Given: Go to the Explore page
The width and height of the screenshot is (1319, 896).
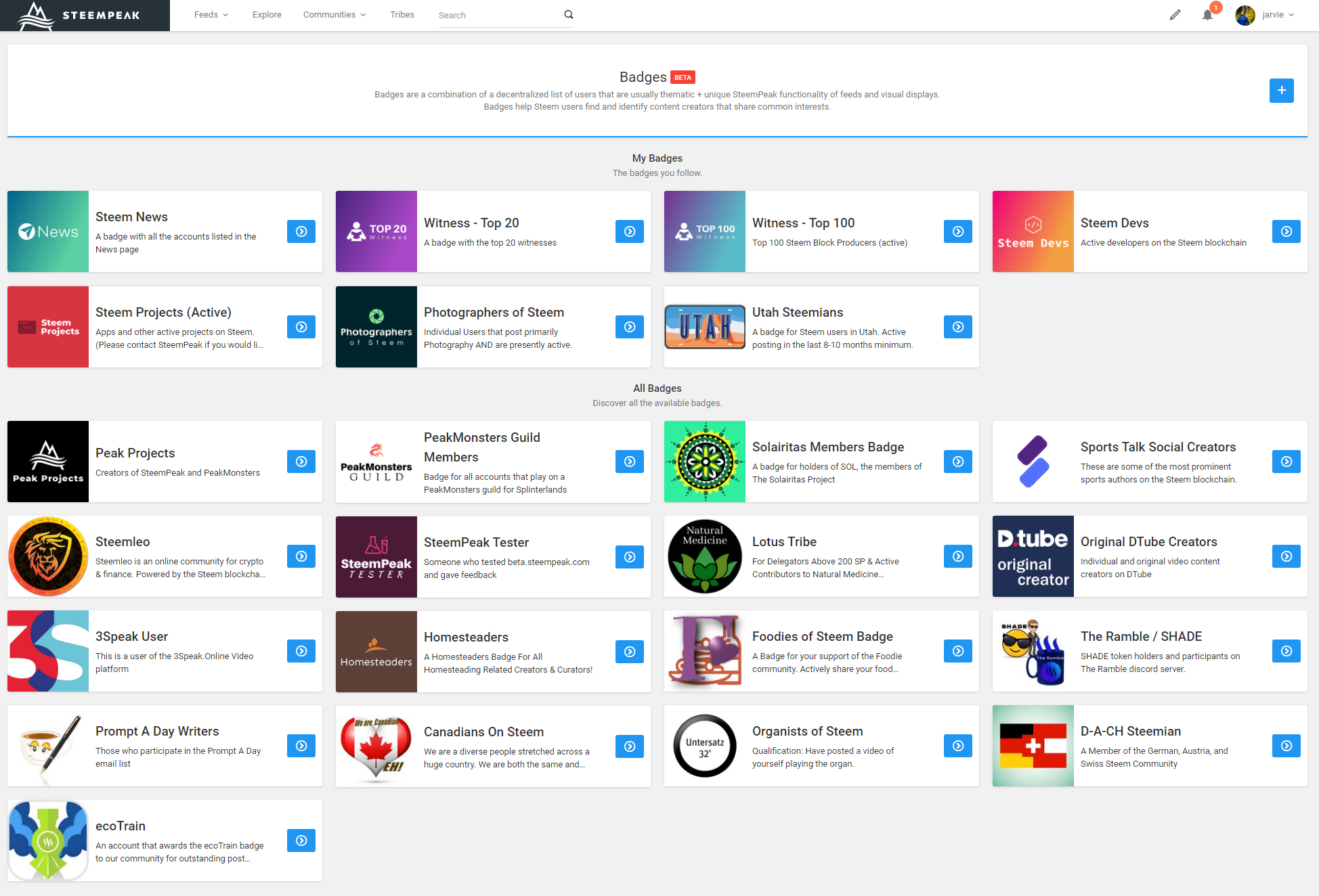Looking at the screenshot, I should 267,15.
